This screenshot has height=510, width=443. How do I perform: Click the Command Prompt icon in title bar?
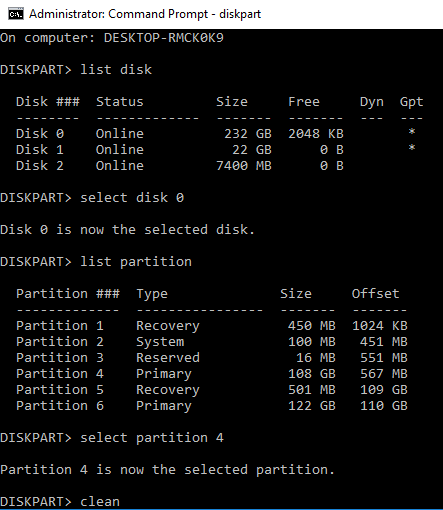(16, 14)
